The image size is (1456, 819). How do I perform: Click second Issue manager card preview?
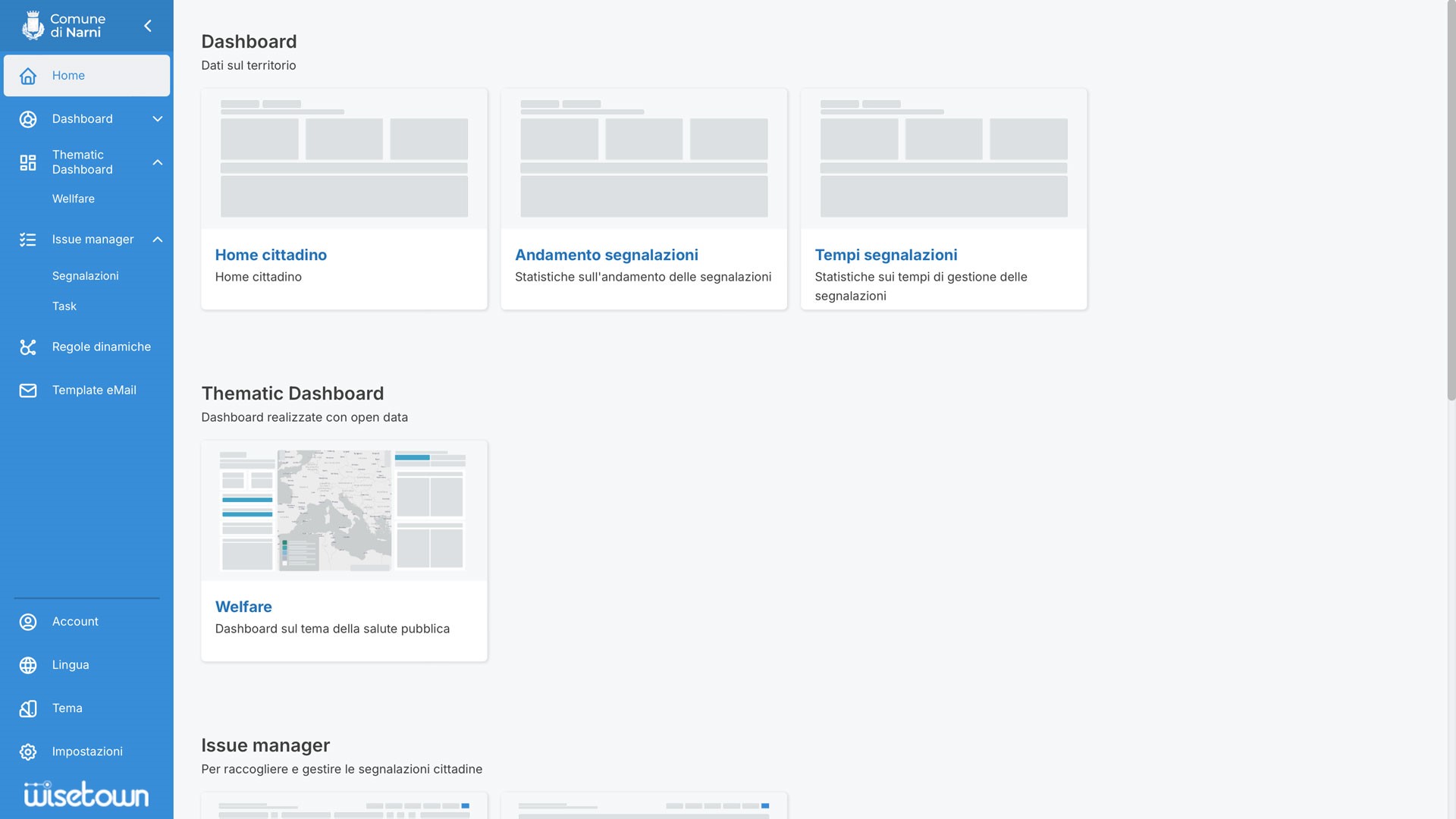pyautogui.click(x=644, y=806)
